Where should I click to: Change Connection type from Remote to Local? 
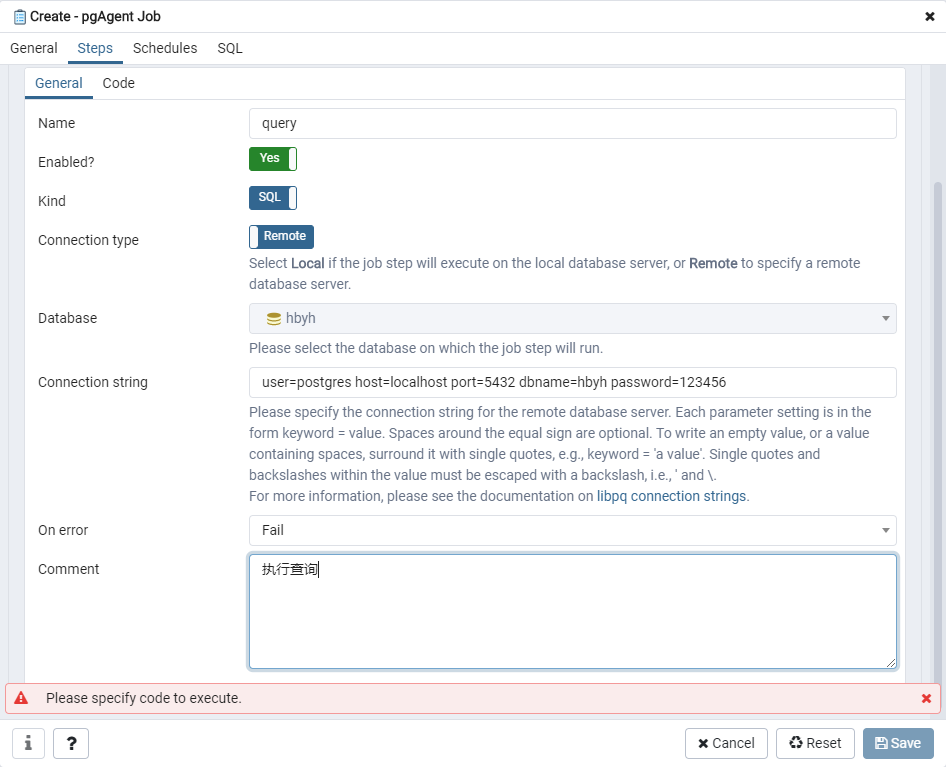(281, 236)
